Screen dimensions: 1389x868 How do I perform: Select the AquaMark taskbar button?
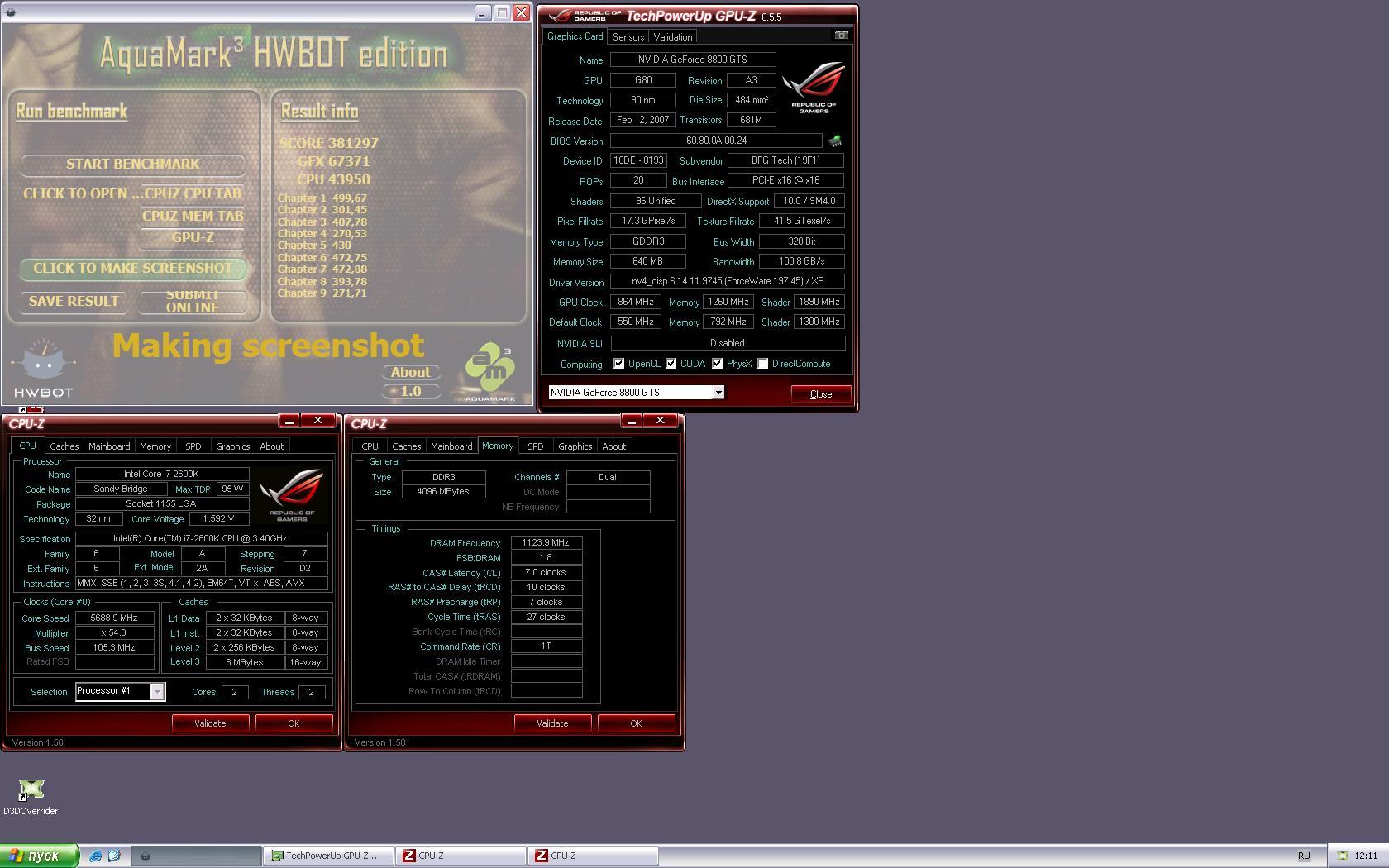click(196, 856)
